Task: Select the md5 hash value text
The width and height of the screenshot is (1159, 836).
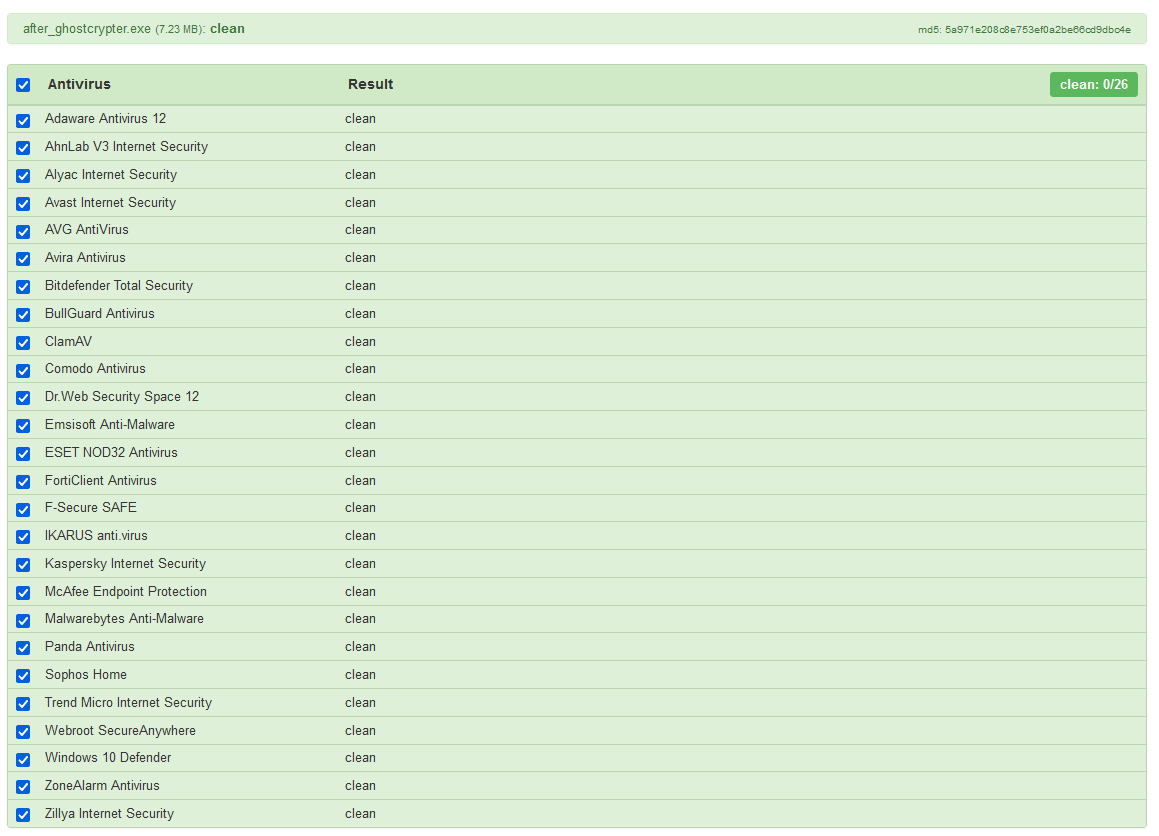Action: [x=1038, y=30]
